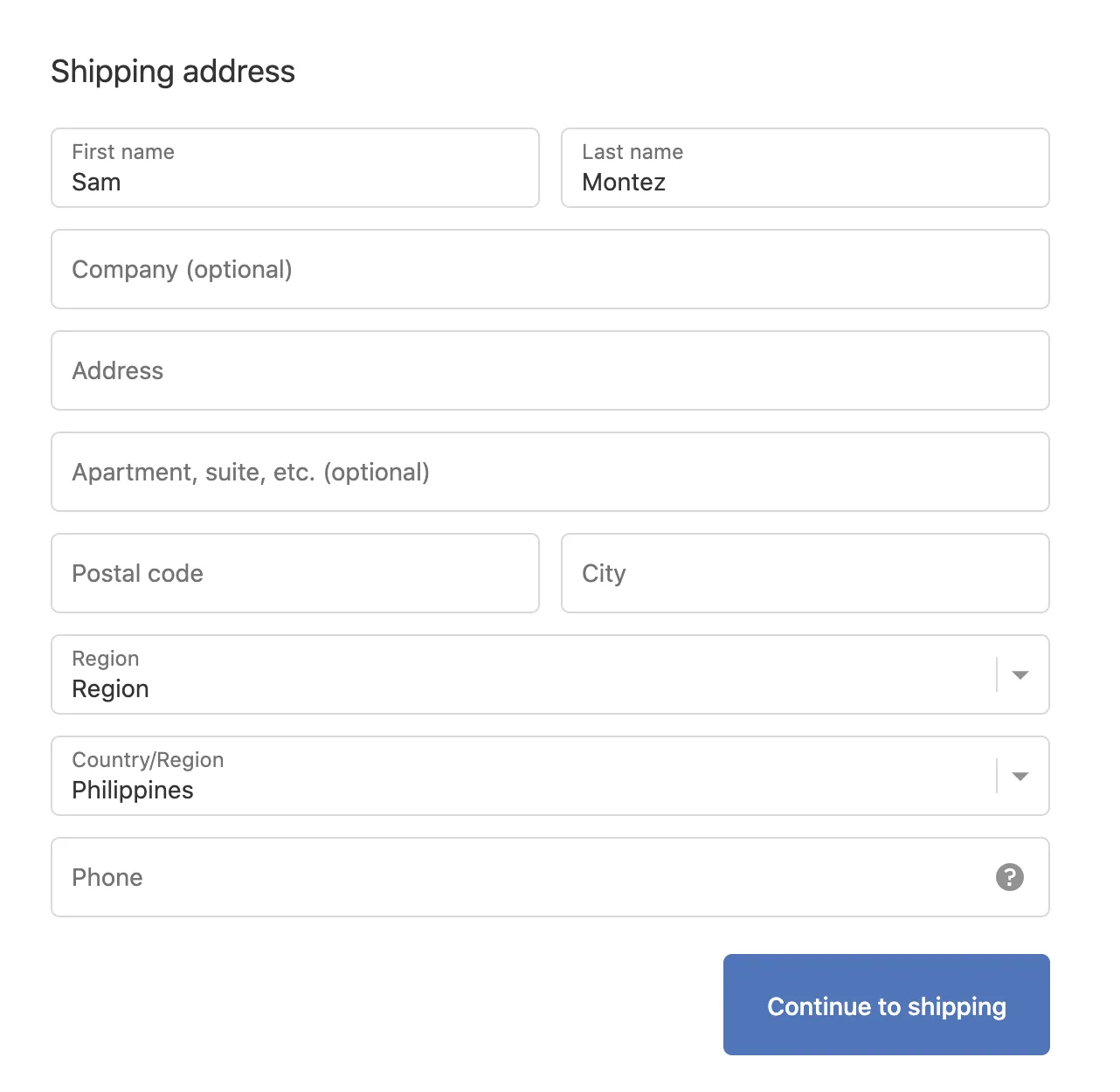
Task: Place cursor after the text Montez
Action: 667,183
